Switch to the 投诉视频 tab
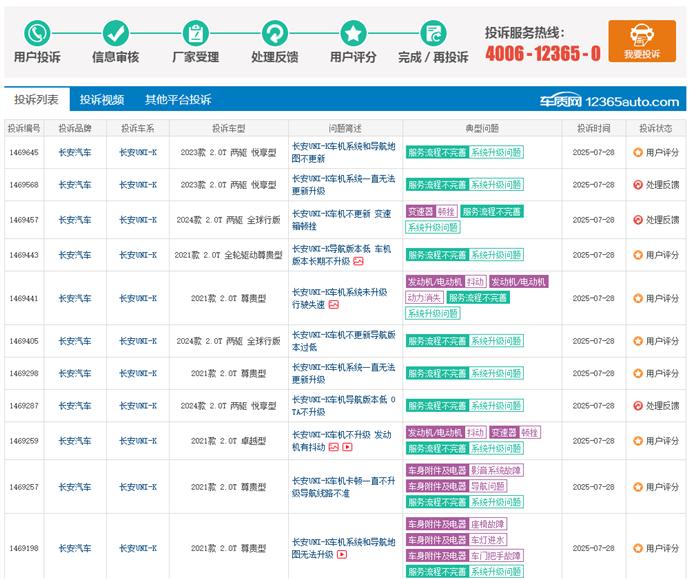This screenshot has height=579, width=700. click(102, 100)
